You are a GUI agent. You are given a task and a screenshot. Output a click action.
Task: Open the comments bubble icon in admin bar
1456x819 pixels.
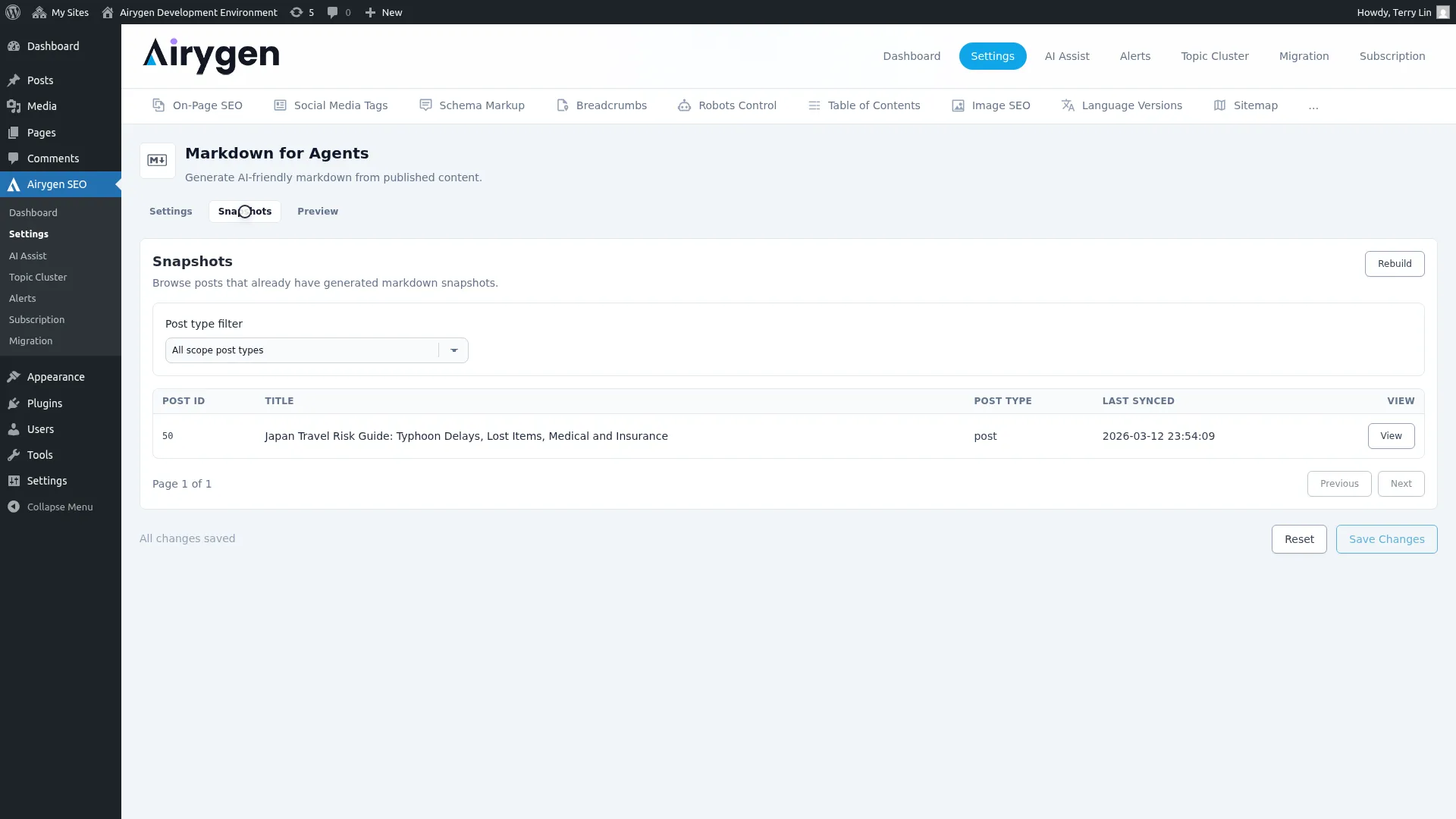(332, 12)
